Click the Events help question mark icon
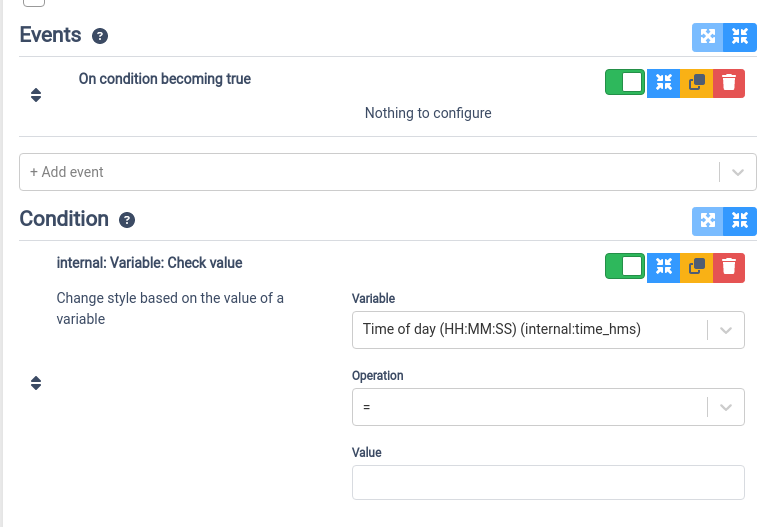Image resolution: width=771 pixels, height=527 pixels. pyautogui.click(x=100, y=36)
